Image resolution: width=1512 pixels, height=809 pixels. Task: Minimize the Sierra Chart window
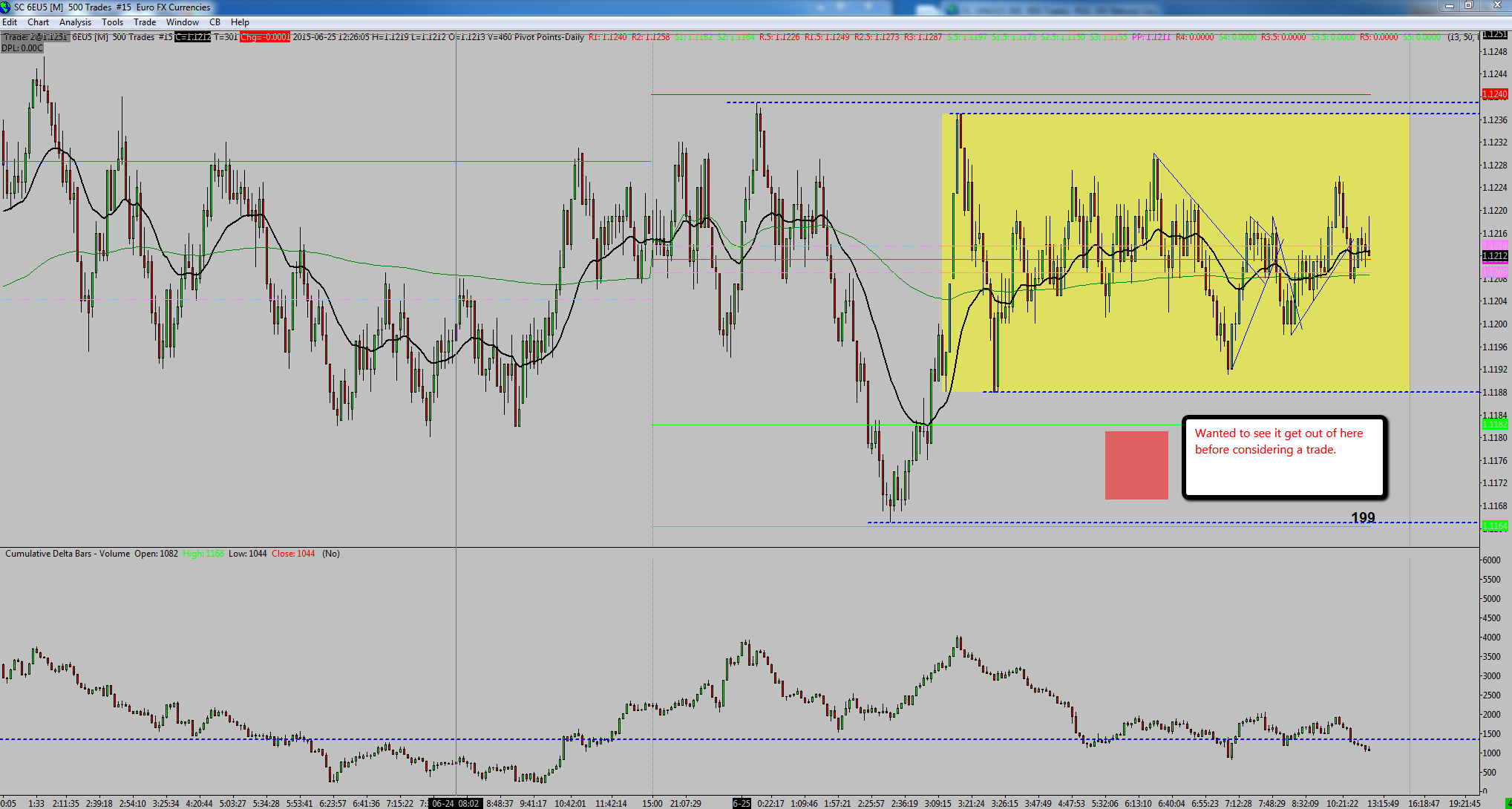[1449, 6]
